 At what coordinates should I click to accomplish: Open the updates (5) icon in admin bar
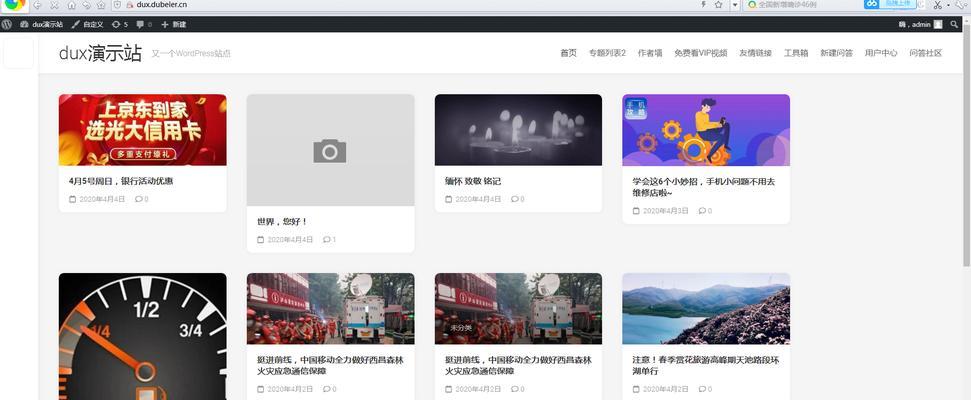(x=120, y=24)
